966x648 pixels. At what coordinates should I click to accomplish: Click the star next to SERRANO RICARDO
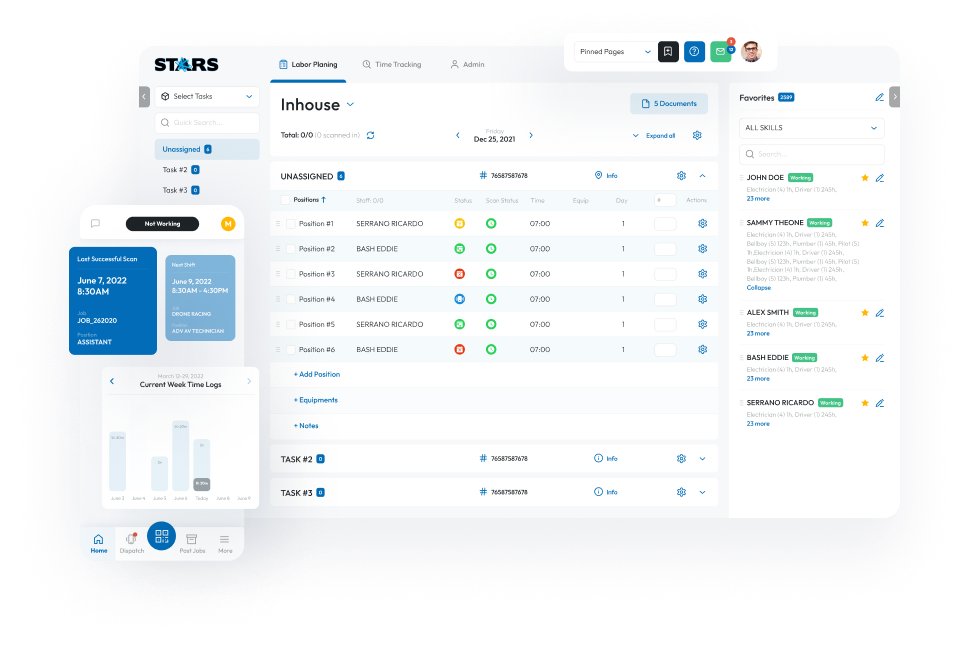pos(865,403)
